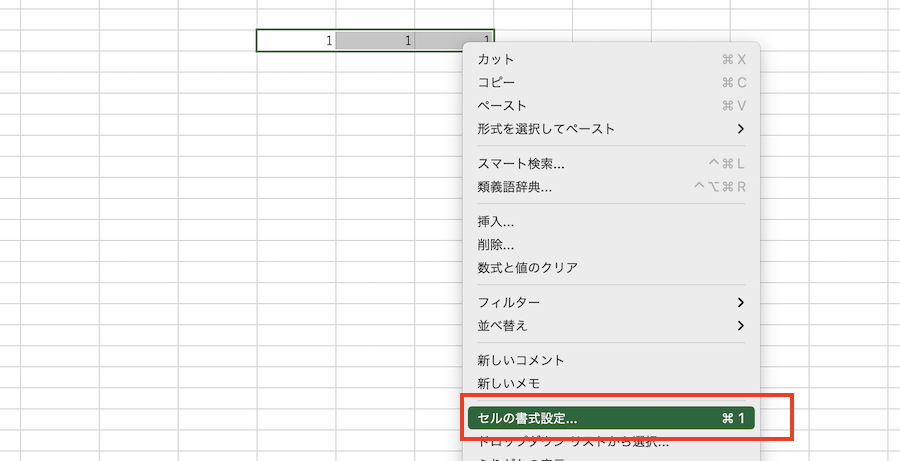Screen dimensions: 900x461
Task: Click the empty cell directly left of the selection
Action: (x=217, y=40)
